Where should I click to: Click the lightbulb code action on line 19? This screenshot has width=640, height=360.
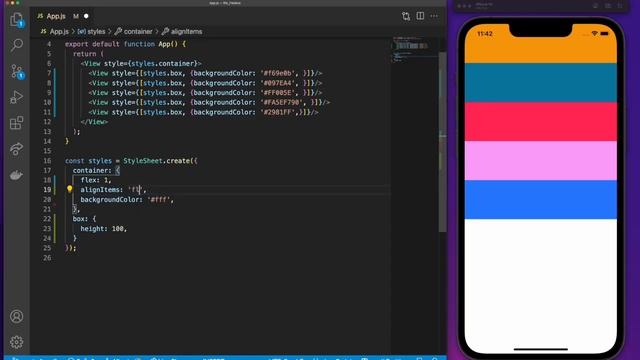(69, 189)
